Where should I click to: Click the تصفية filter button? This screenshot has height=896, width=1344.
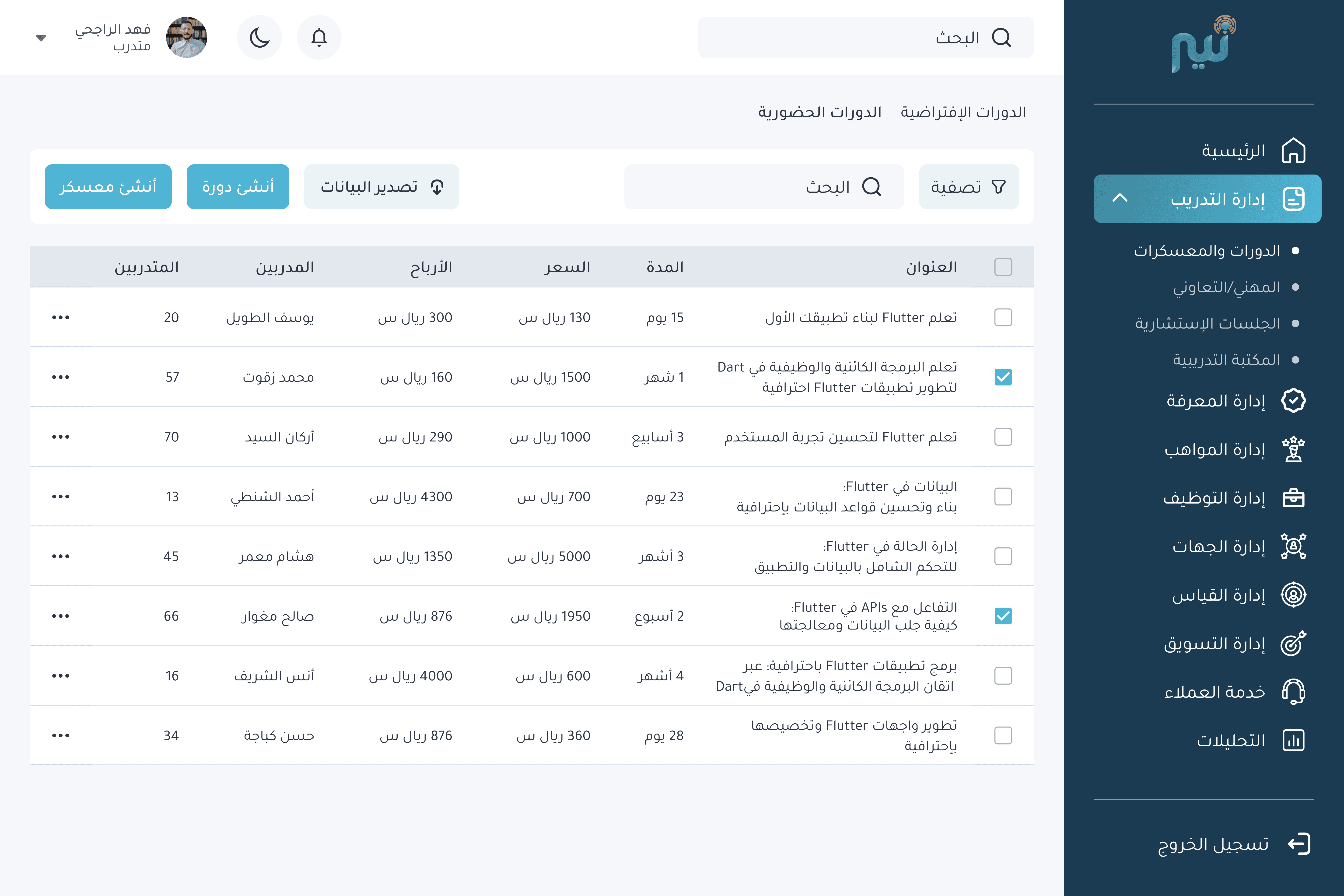point(969,187)
